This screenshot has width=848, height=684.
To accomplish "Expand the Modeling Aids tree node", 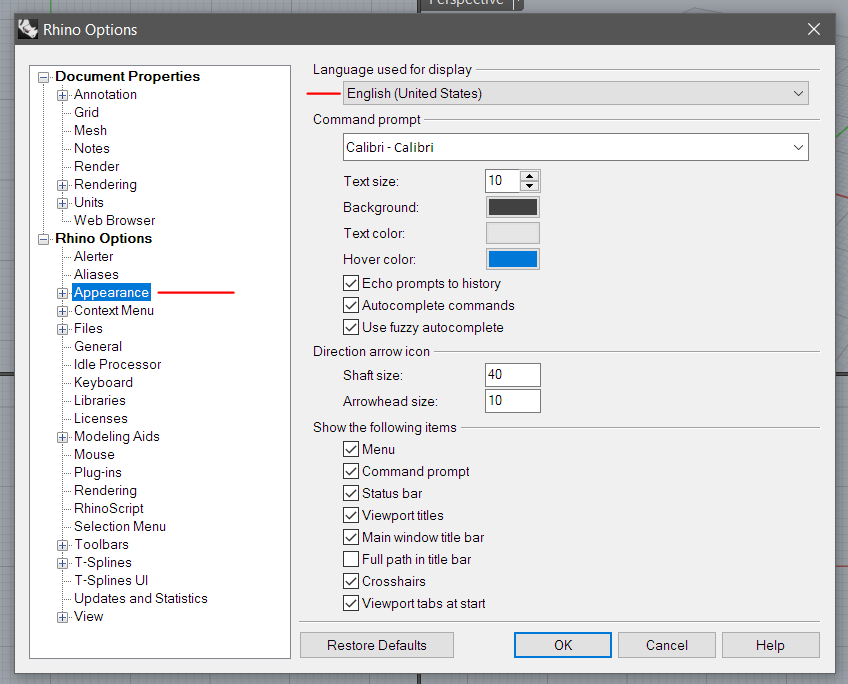I will pyautogui.click(x=63, y=437).
